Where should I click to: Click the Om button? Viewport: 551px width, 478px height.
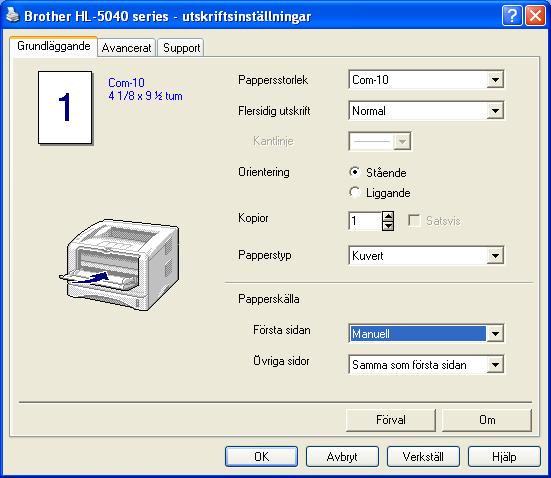pyautogui.click(x=487, y=420)
